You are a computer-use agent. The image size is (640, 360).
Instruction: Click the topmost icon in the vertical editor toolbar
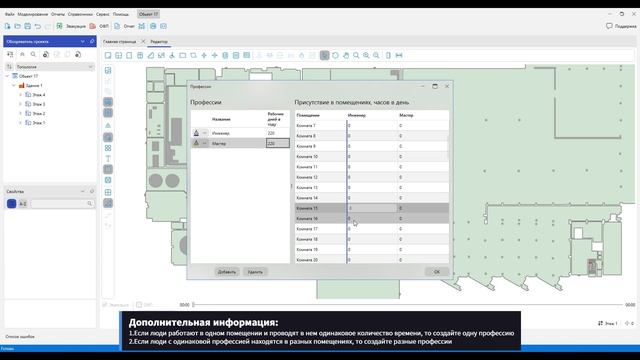tap(108, 70)
